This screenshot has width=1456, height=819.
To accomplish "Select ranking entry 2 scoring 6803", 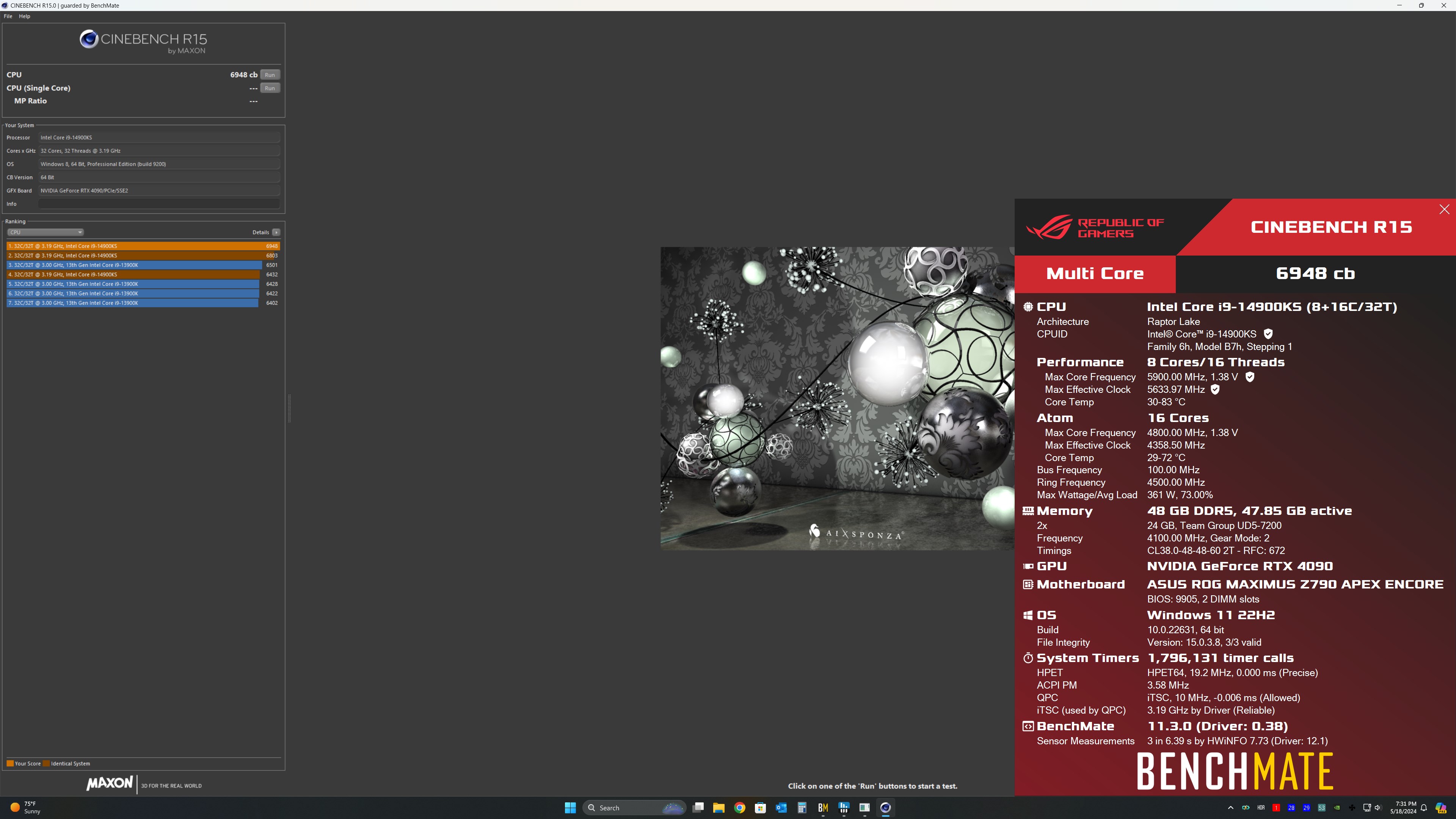I will pyautogui.click(x=143, y=256).
